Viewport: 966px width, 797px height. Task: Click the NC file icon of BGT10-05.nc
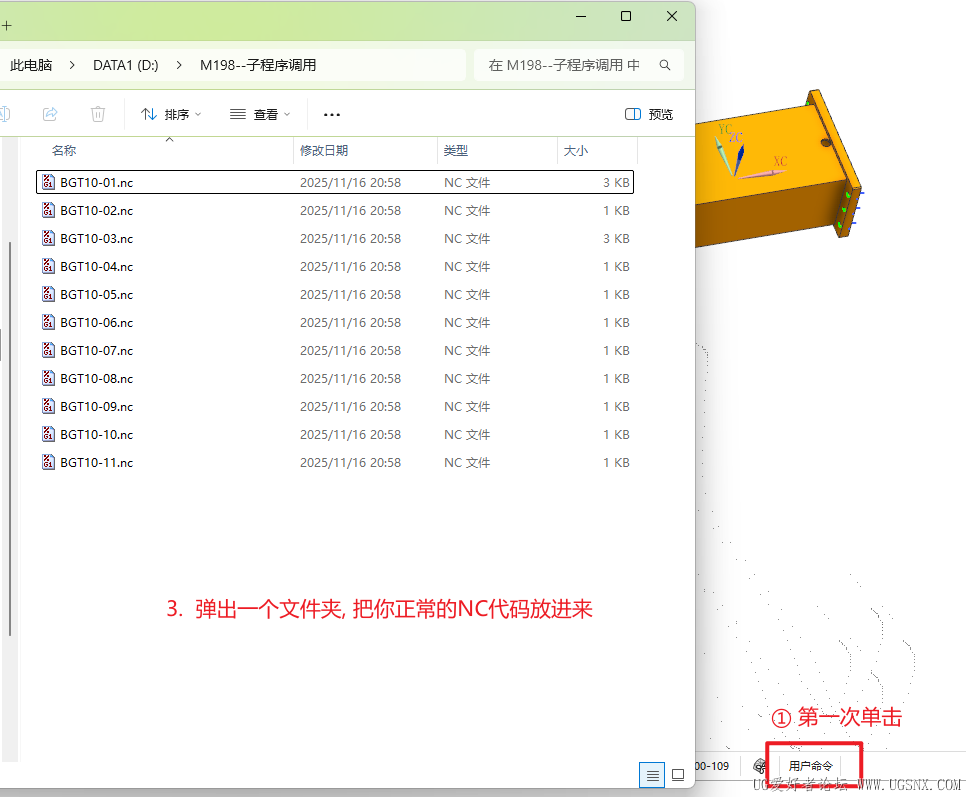[48, 294]
